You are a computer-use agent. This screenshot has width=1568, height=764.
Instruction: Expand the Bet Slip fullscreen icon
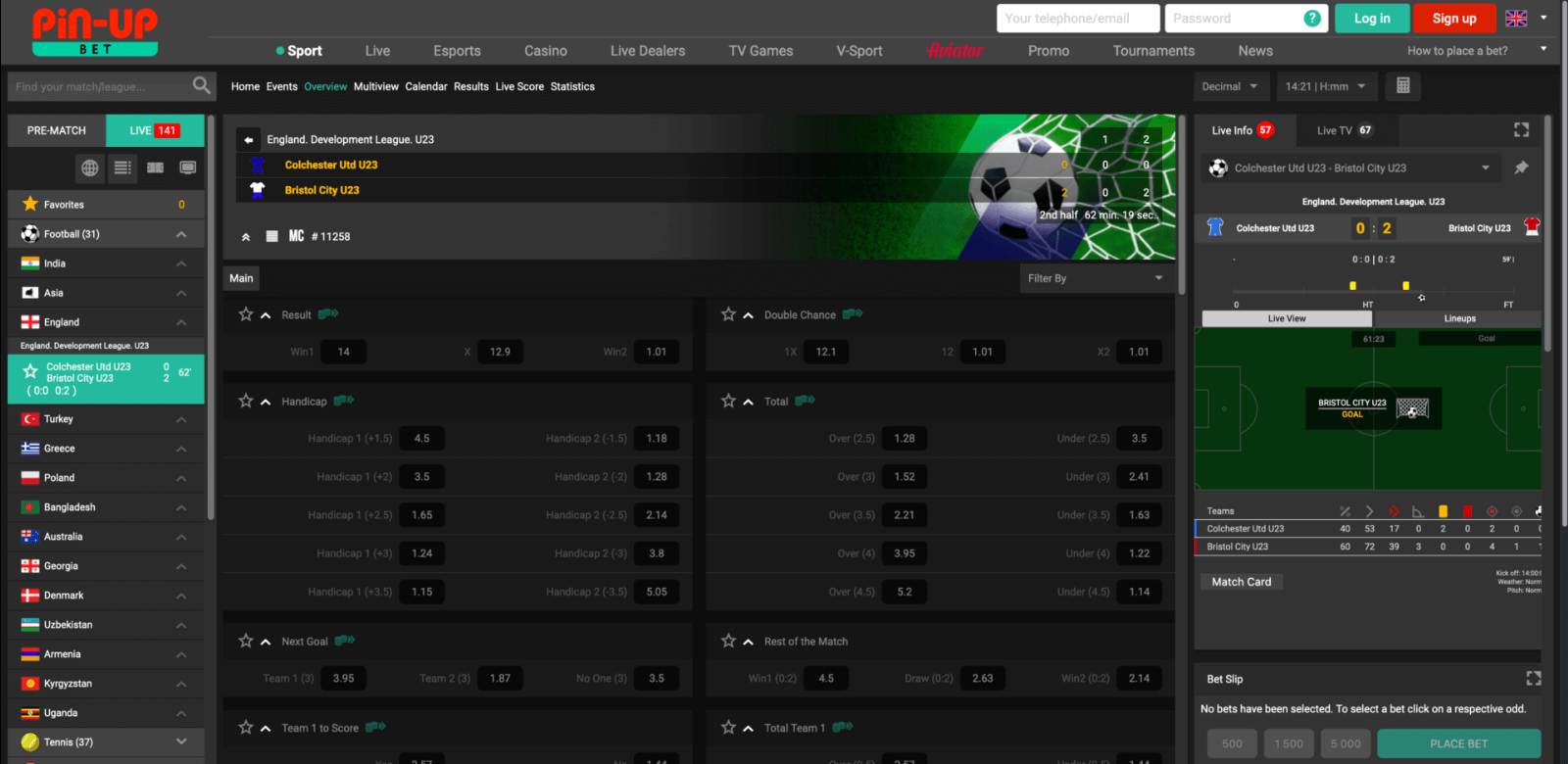pyautogui.click(x=1534, y=678)
